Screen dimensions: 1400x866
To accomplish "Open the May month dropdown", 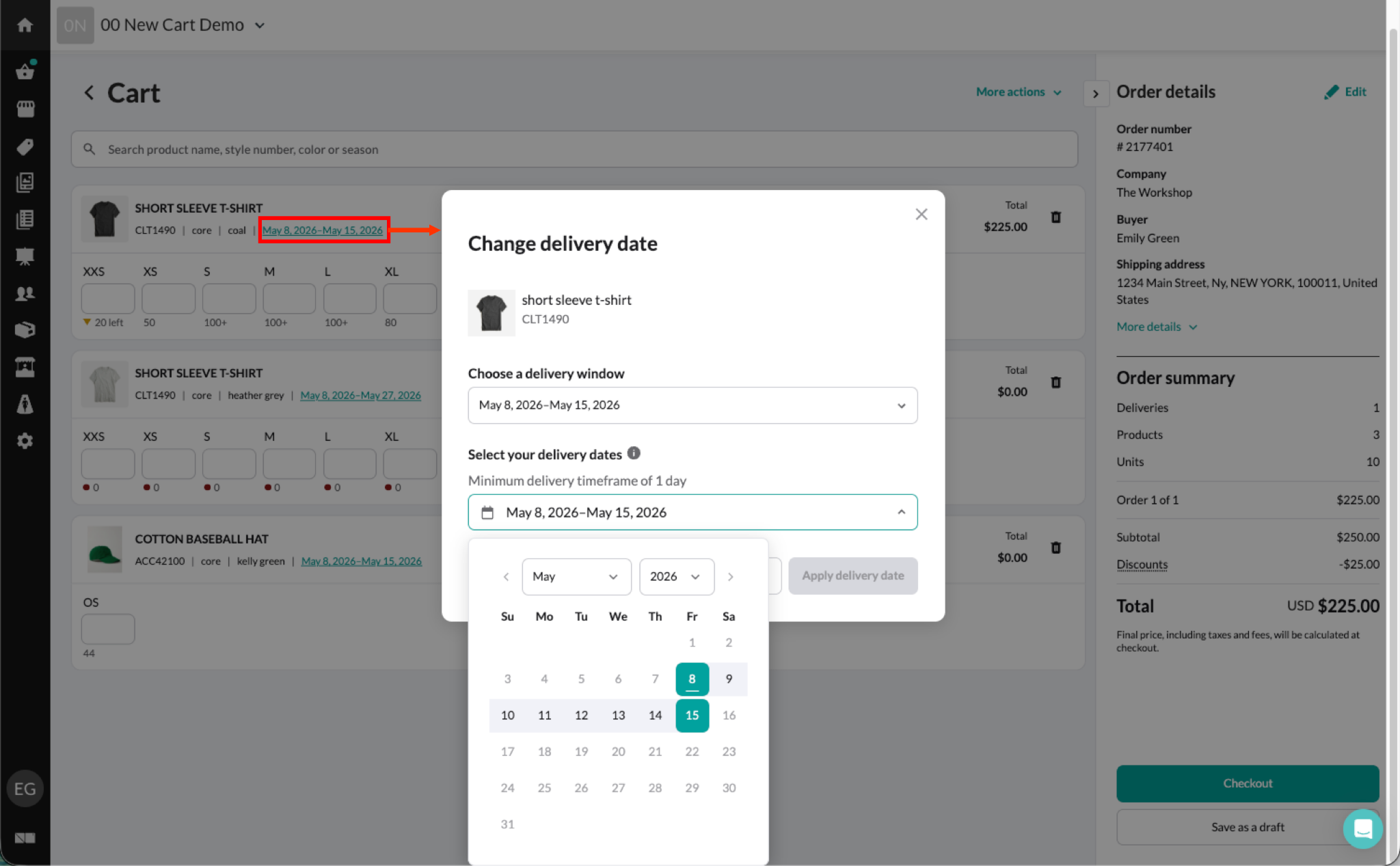I will point(576,577).
